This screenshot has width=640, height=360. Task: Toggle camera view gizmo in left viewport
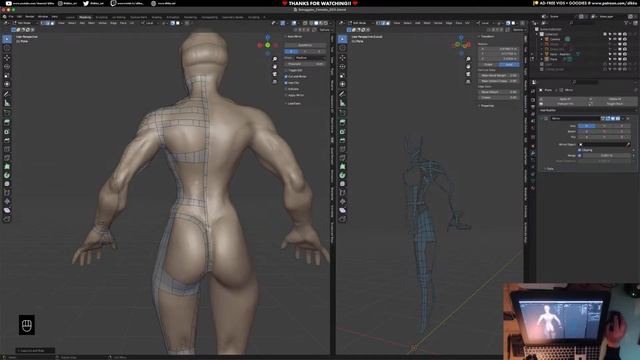click(275, 74)
